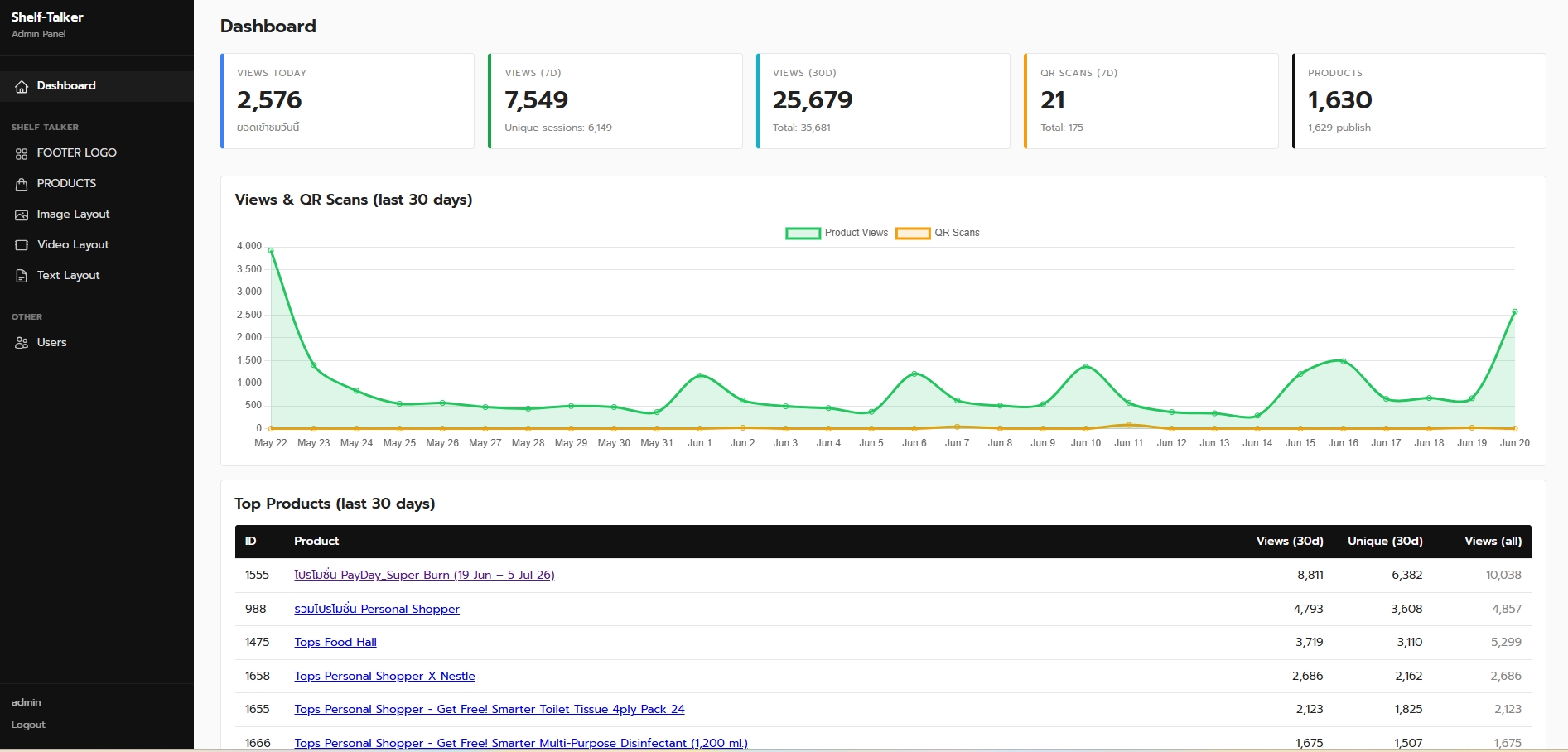
Task: Click the Product column header
Action: click(316, 541)
